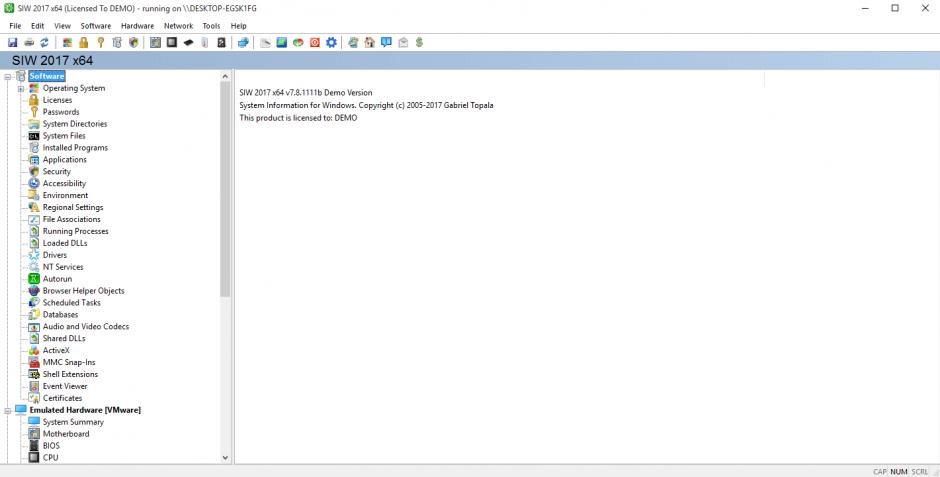This screenshot has height=477, width=940.
Task: Select ActiveX tree item
Action: click(56, 351)
